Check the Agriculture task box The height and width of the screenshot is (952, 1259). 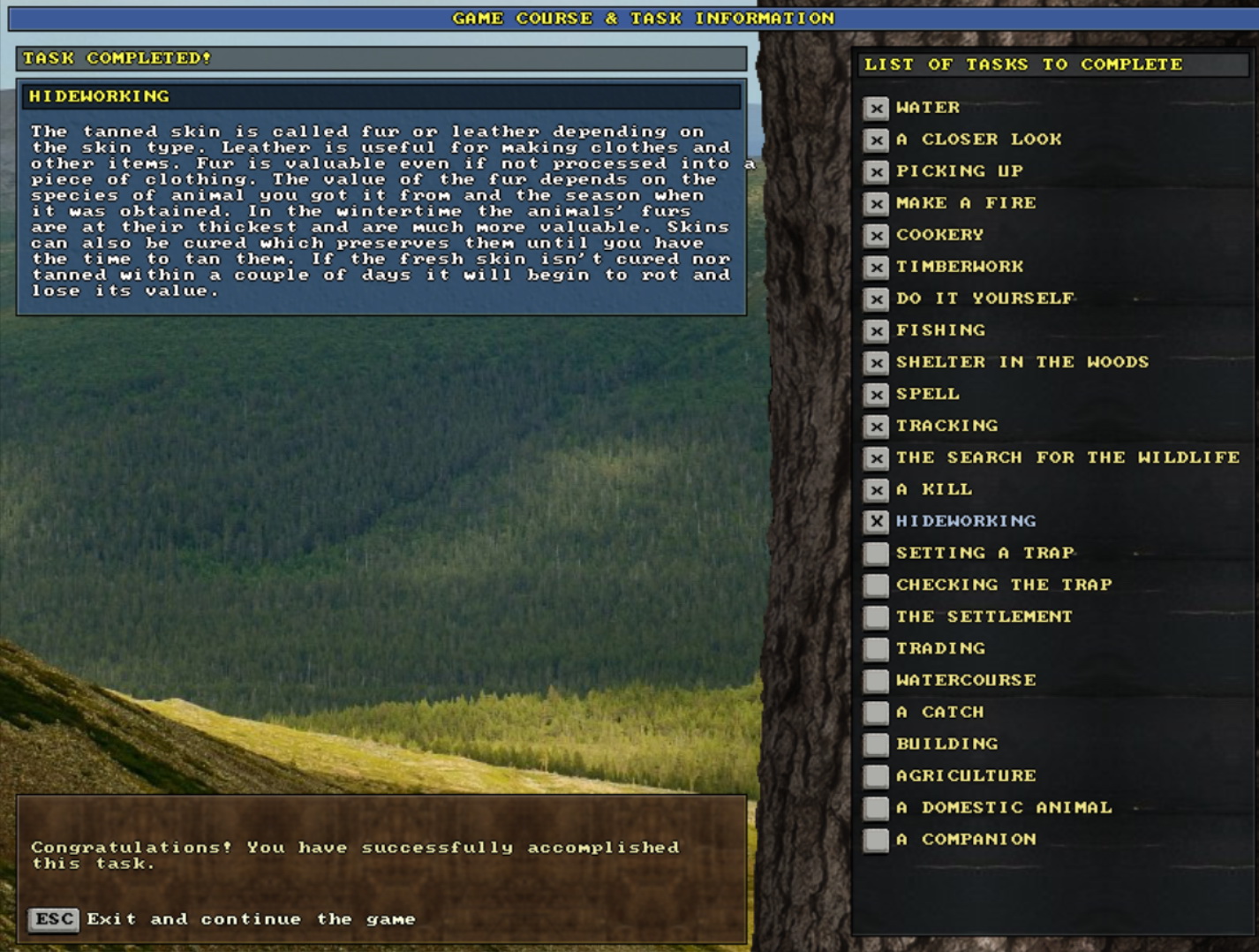tap(876, 775)
